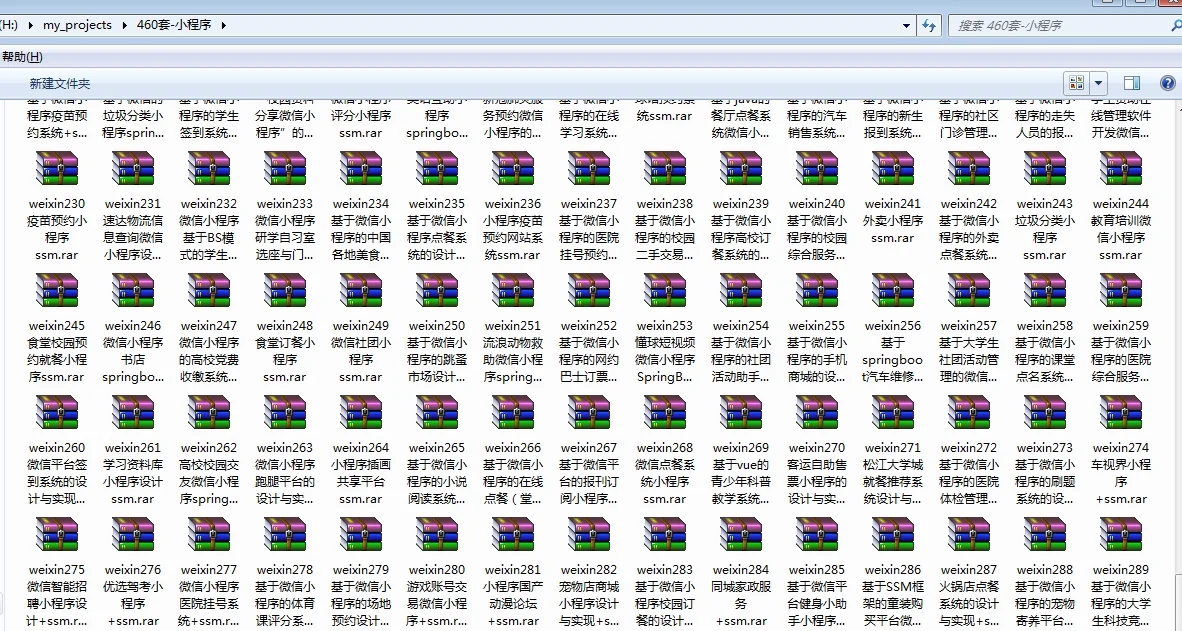The width and height of the screenshot is (1182, 631).
Task: Click the file name weixin251 流浪动物救助
Action: [513, 351]
